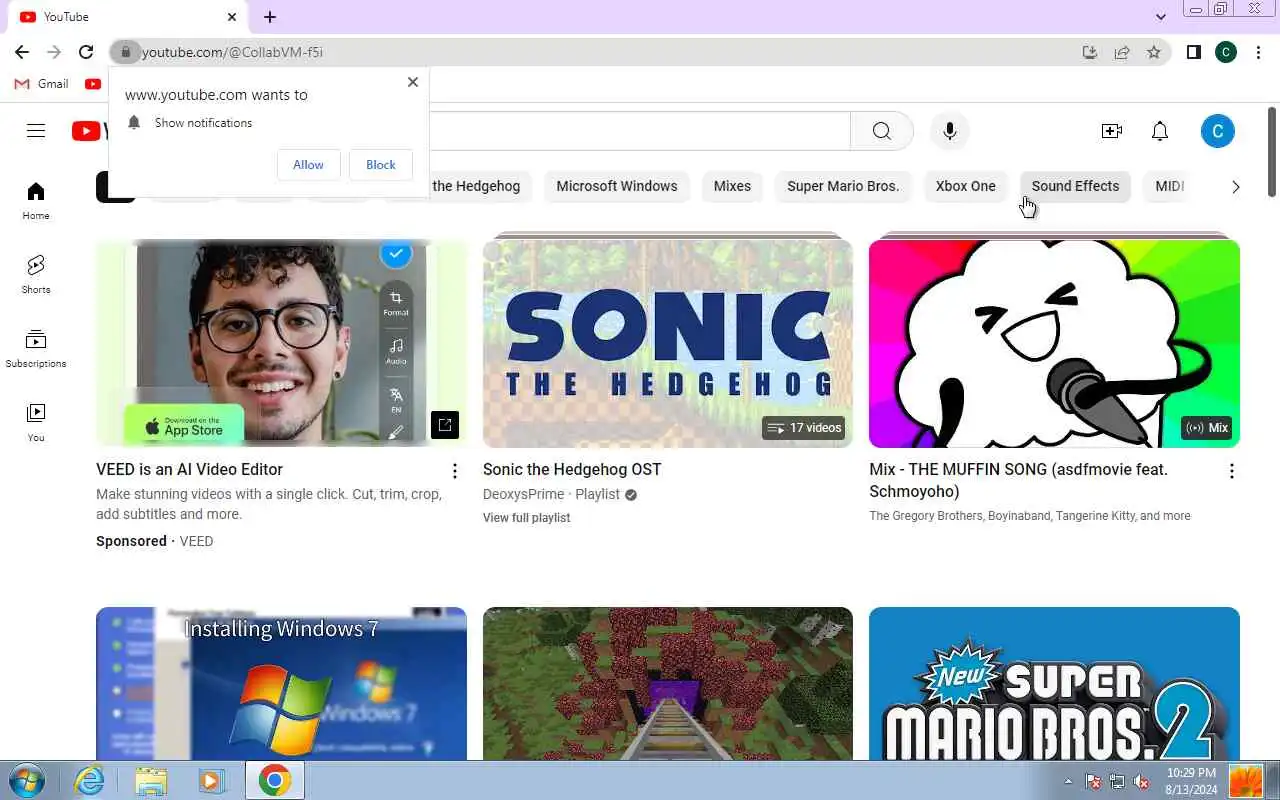The width and height of the screenshot is (1280, 800).
Task: Start voice search with microphone icon
Action: coord(950,131)
